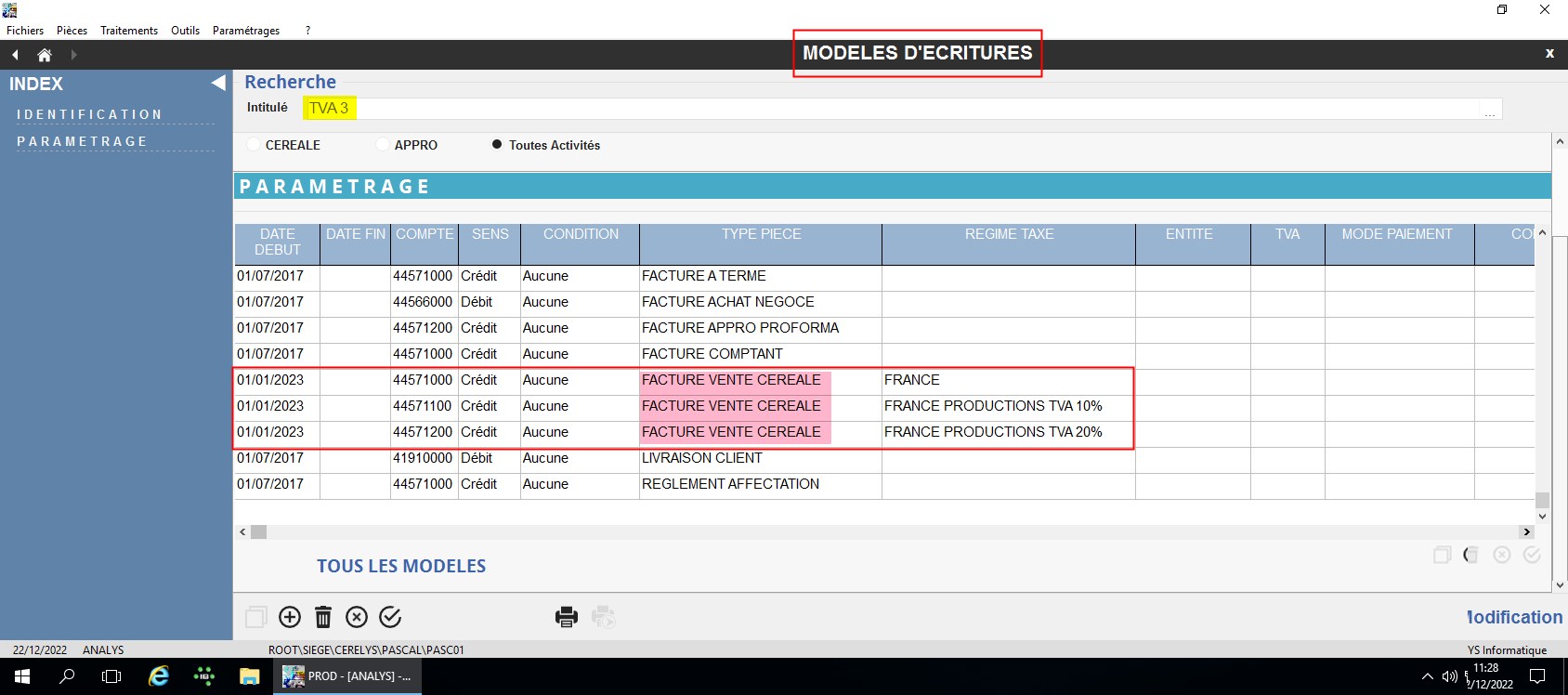Open the Intitulé lookup ellipsis button
Screen dimensions: 1568x695
click(1490, 110)
